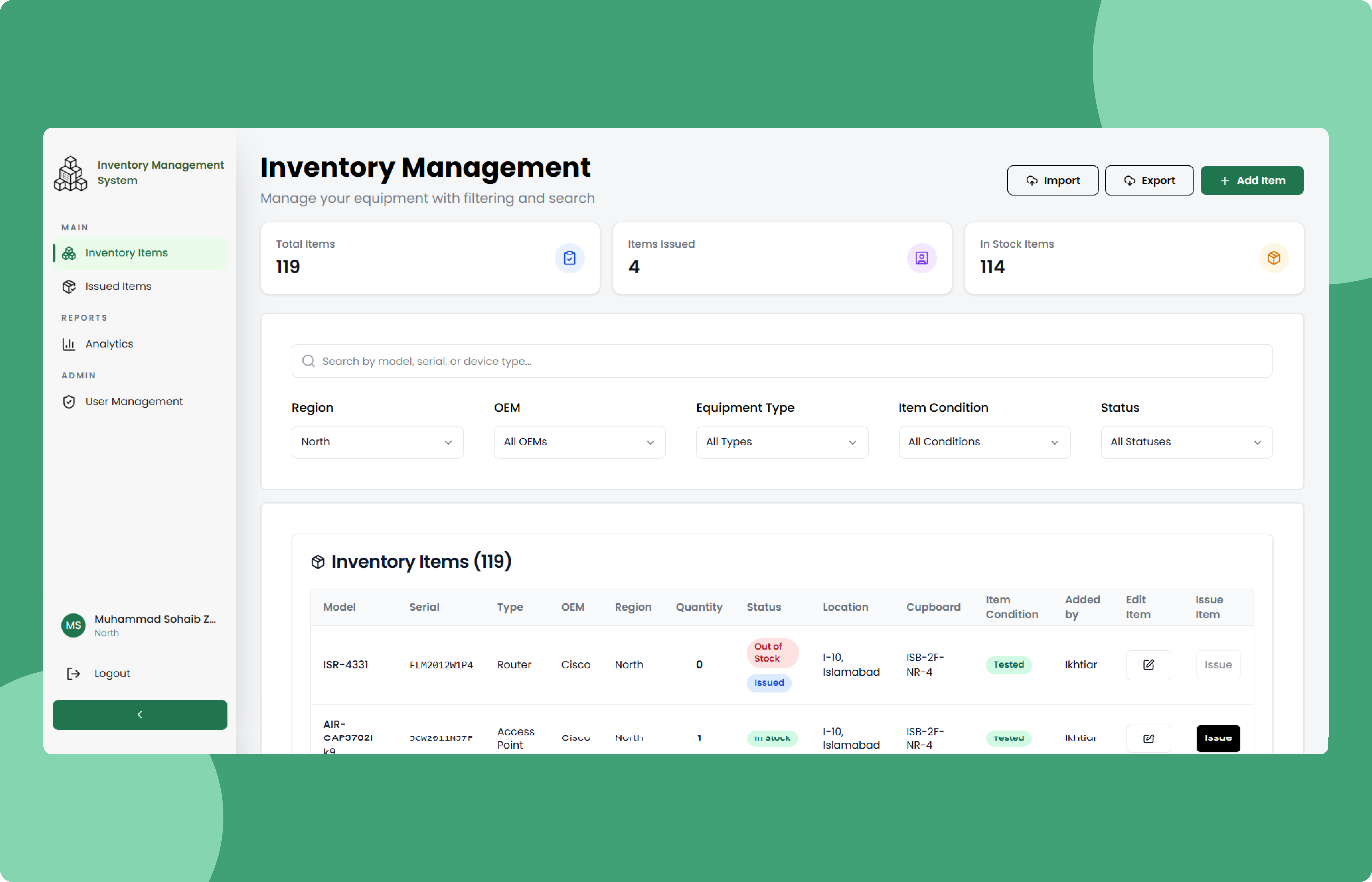Click the ISB-2F-NR-4 cupboard cell for ISR-4331

(x=925, y=665)
